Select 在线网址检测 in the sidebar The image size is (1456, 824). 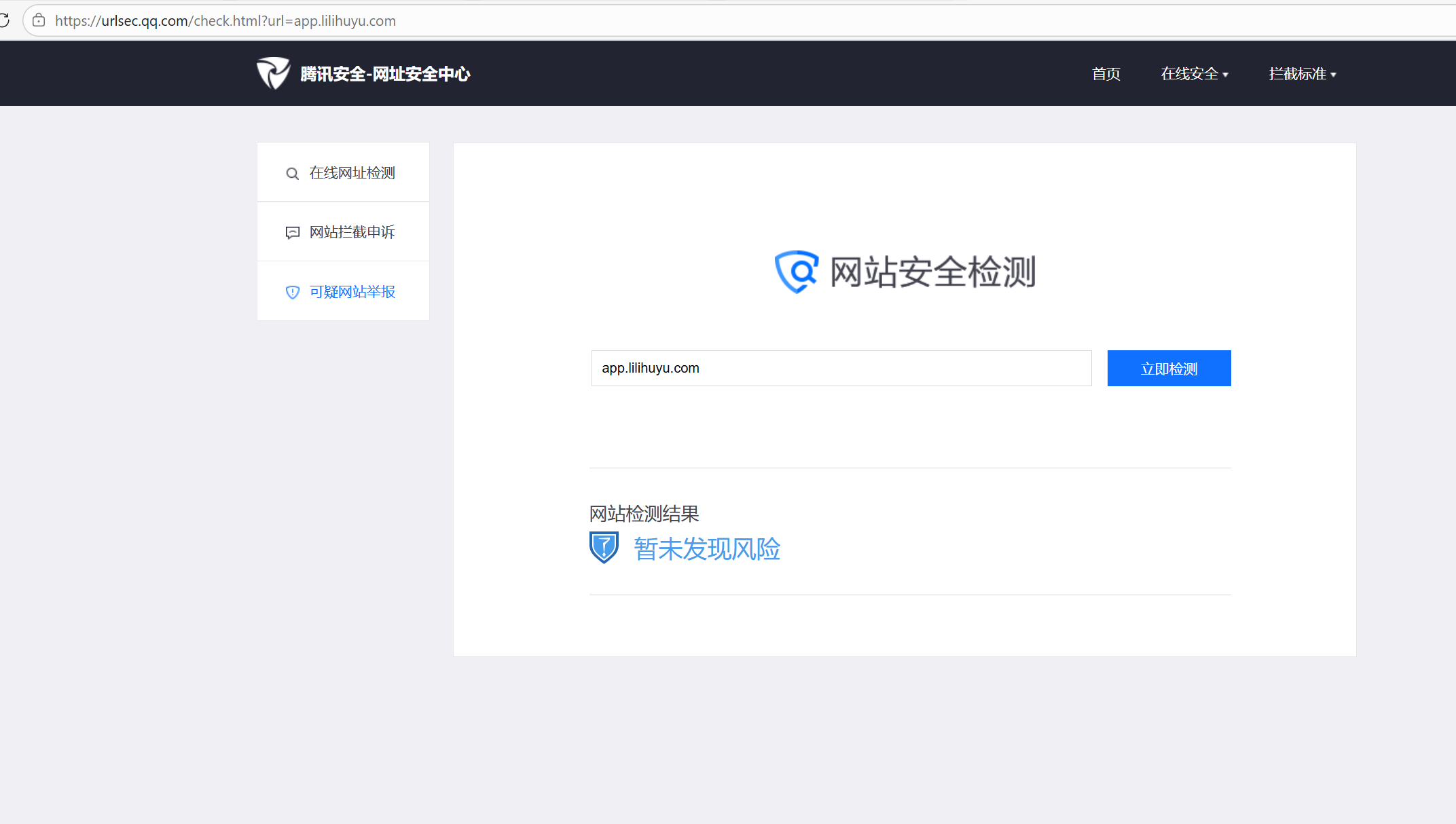click(352, 173)
